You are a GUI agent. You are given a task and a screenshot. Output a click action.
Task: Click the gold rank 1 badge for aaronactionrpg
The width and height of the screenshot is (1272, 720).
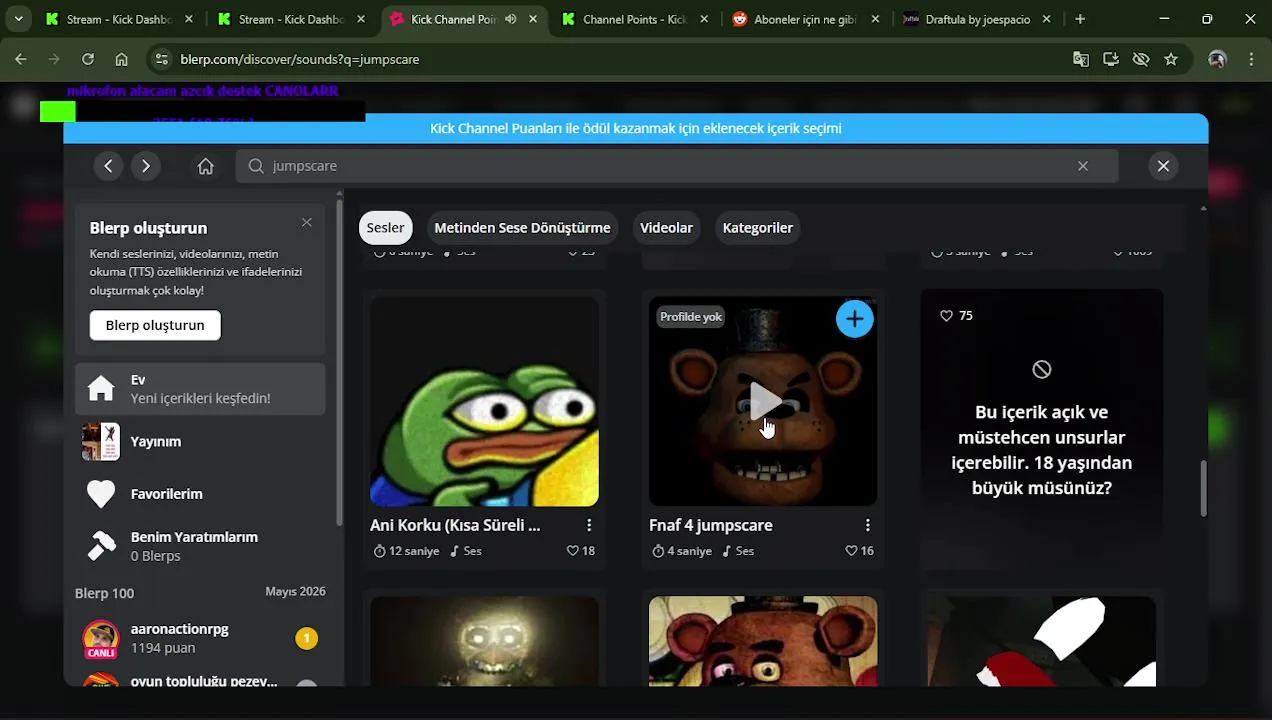point(307,638)
